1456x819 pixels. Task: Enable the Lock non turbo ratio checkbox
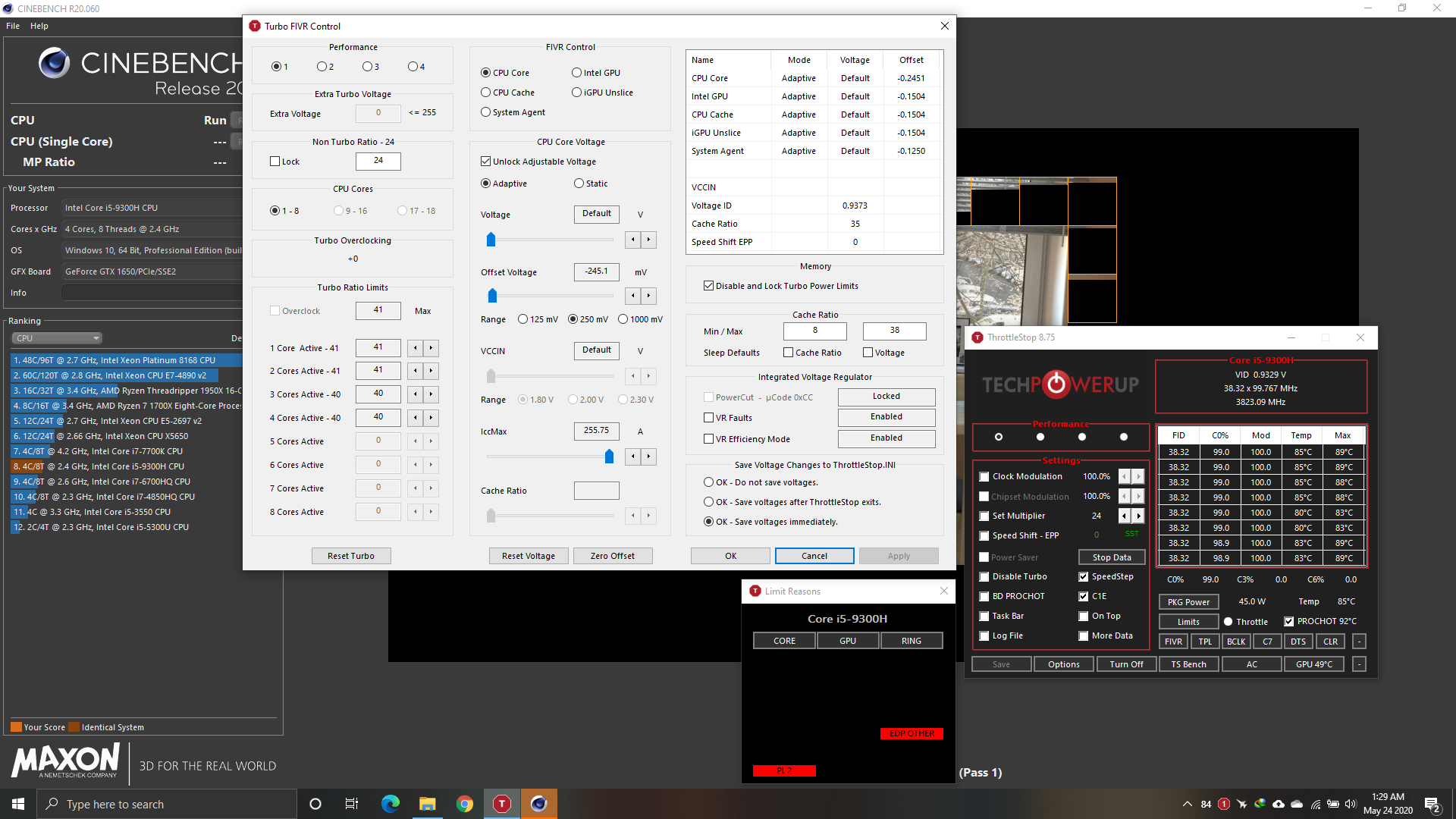point(275,162)
